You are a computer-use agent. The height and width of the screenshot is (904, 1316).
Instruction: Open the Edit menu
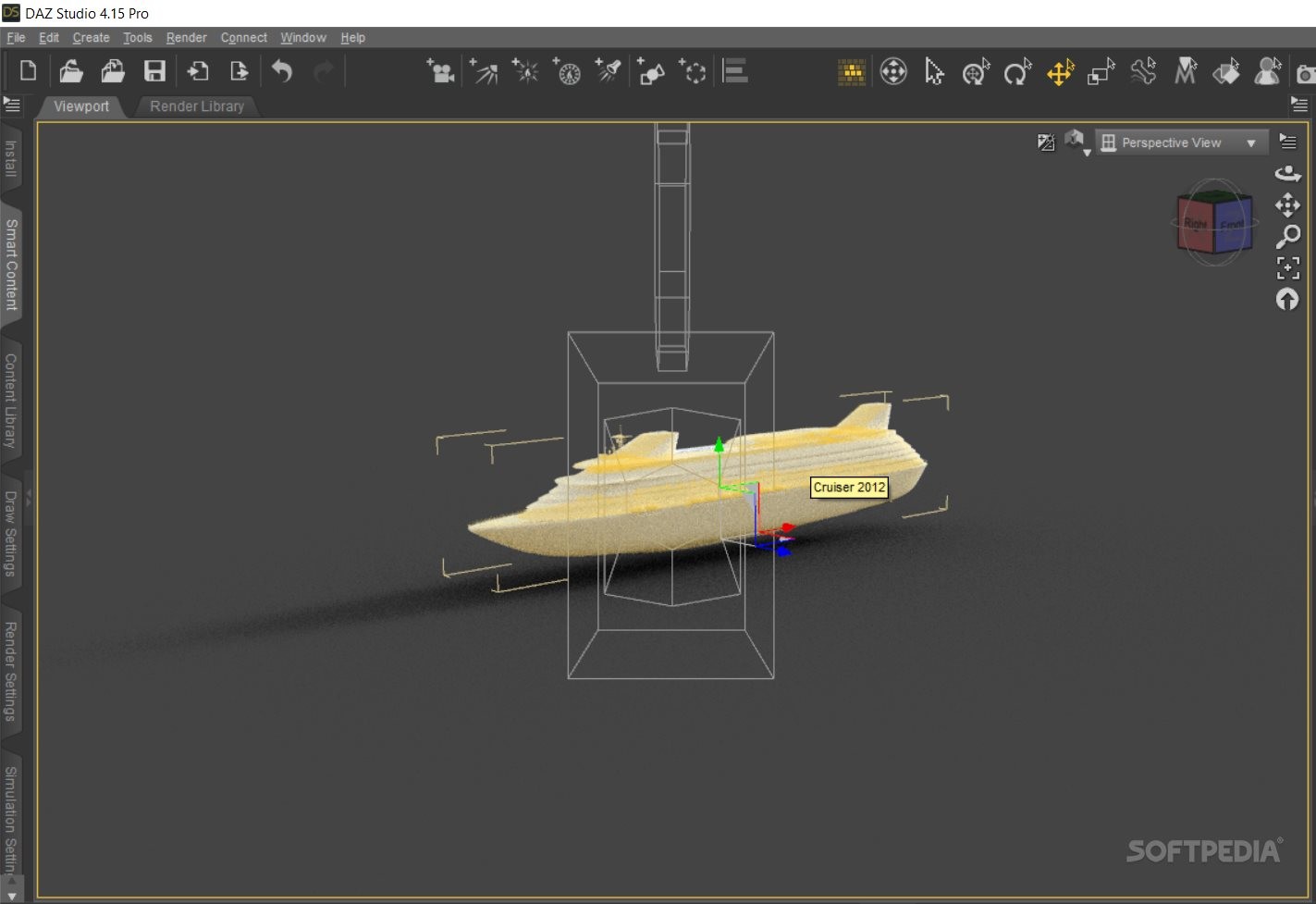click(49, 38)
